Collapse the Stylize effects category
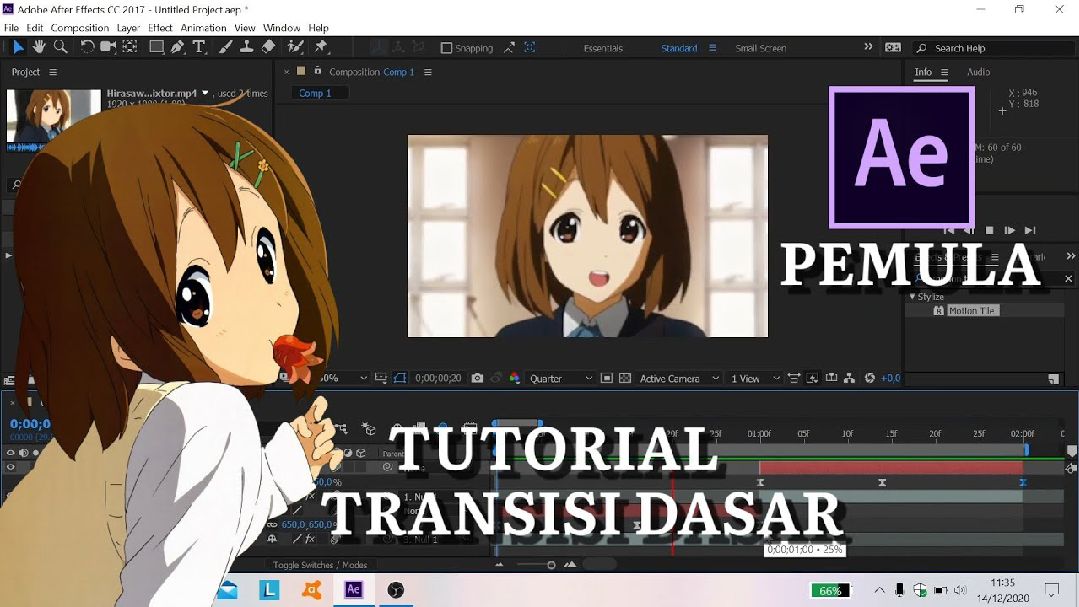 coord(912,297)
